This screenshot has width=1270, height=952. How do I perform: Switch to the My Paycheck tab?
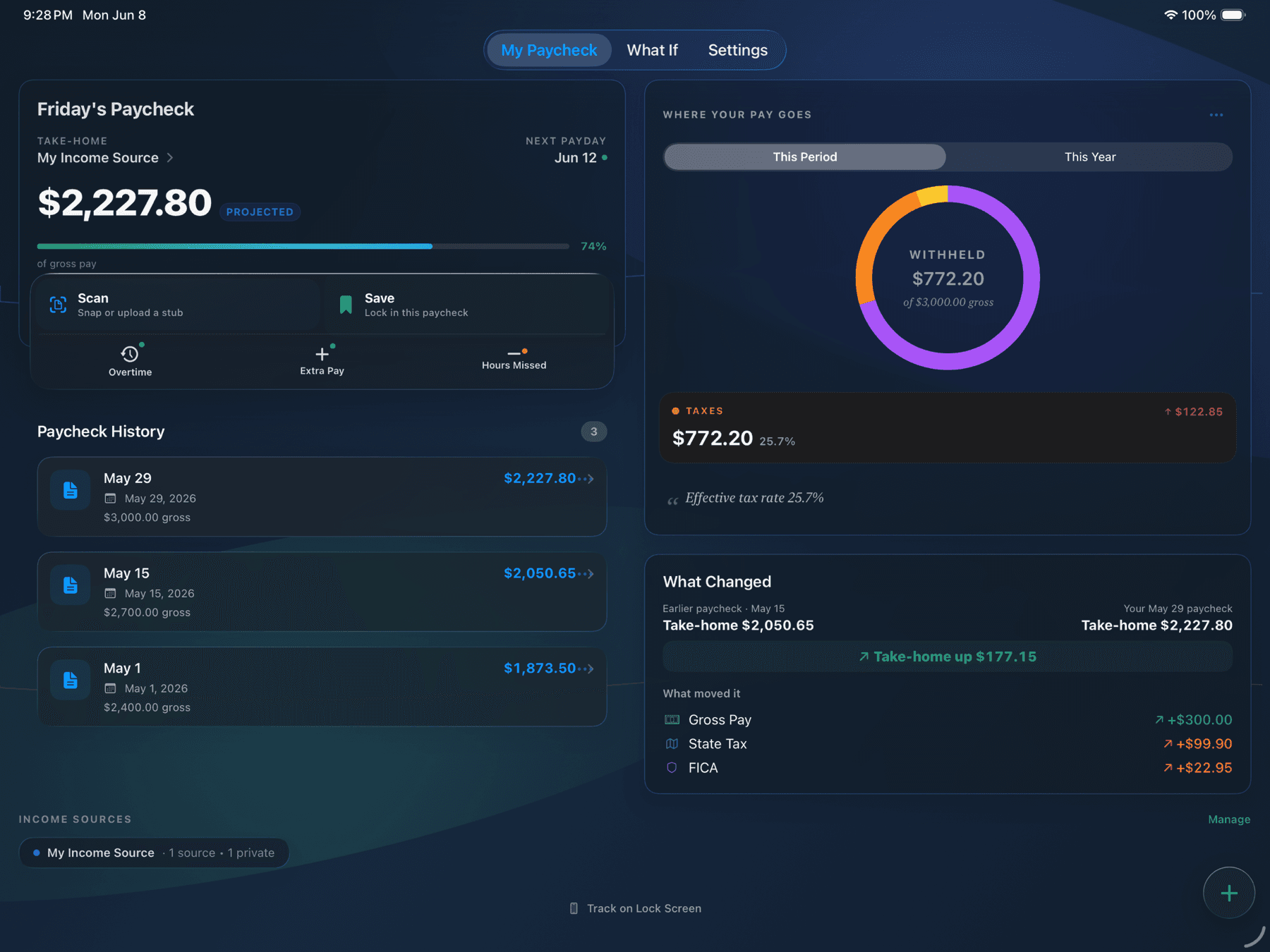coord(549,50)
